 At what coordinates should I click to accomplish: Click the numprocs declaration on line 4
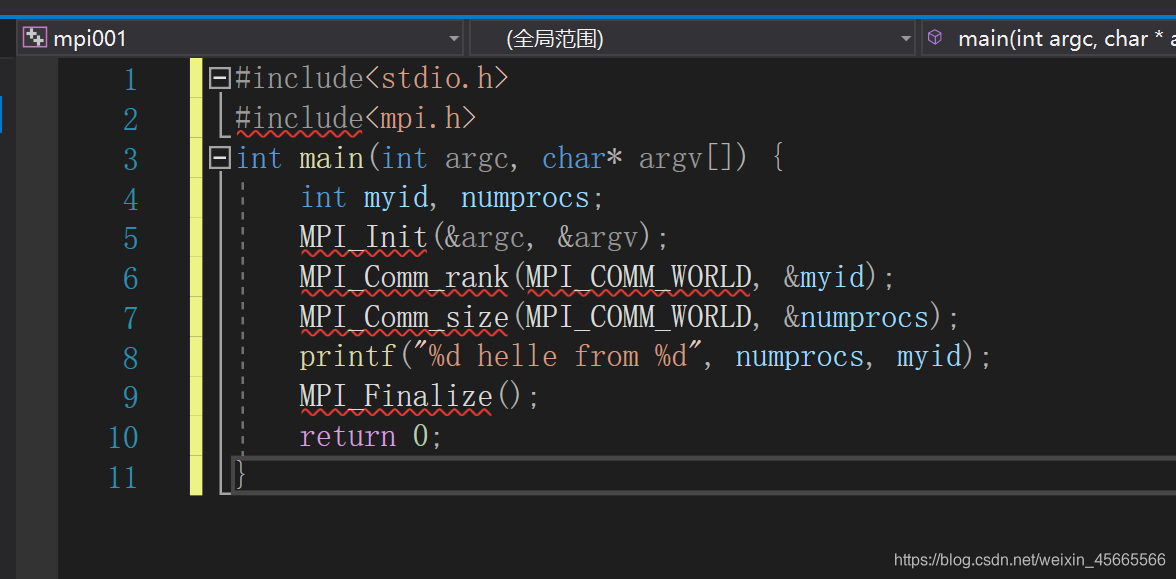(x=525, y=198)
